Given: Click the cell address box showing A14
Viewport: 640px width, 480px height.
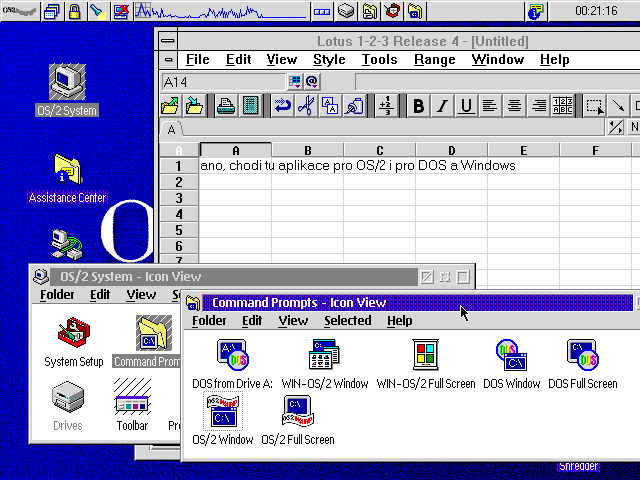Looking at the screenshot, I should pyautogui.click(x=223, y=82).
